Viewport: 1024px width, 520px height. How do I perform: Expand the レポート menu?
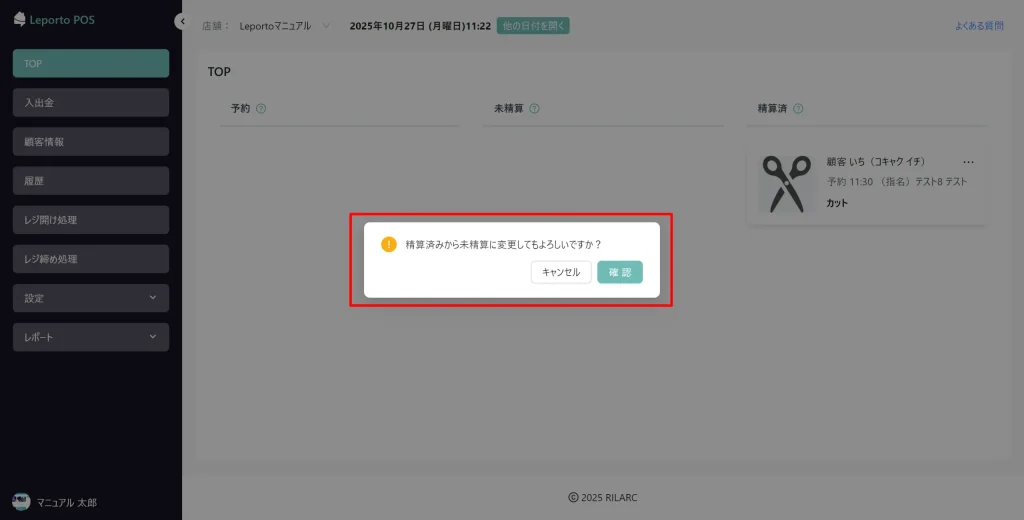[x=91, y=337]
